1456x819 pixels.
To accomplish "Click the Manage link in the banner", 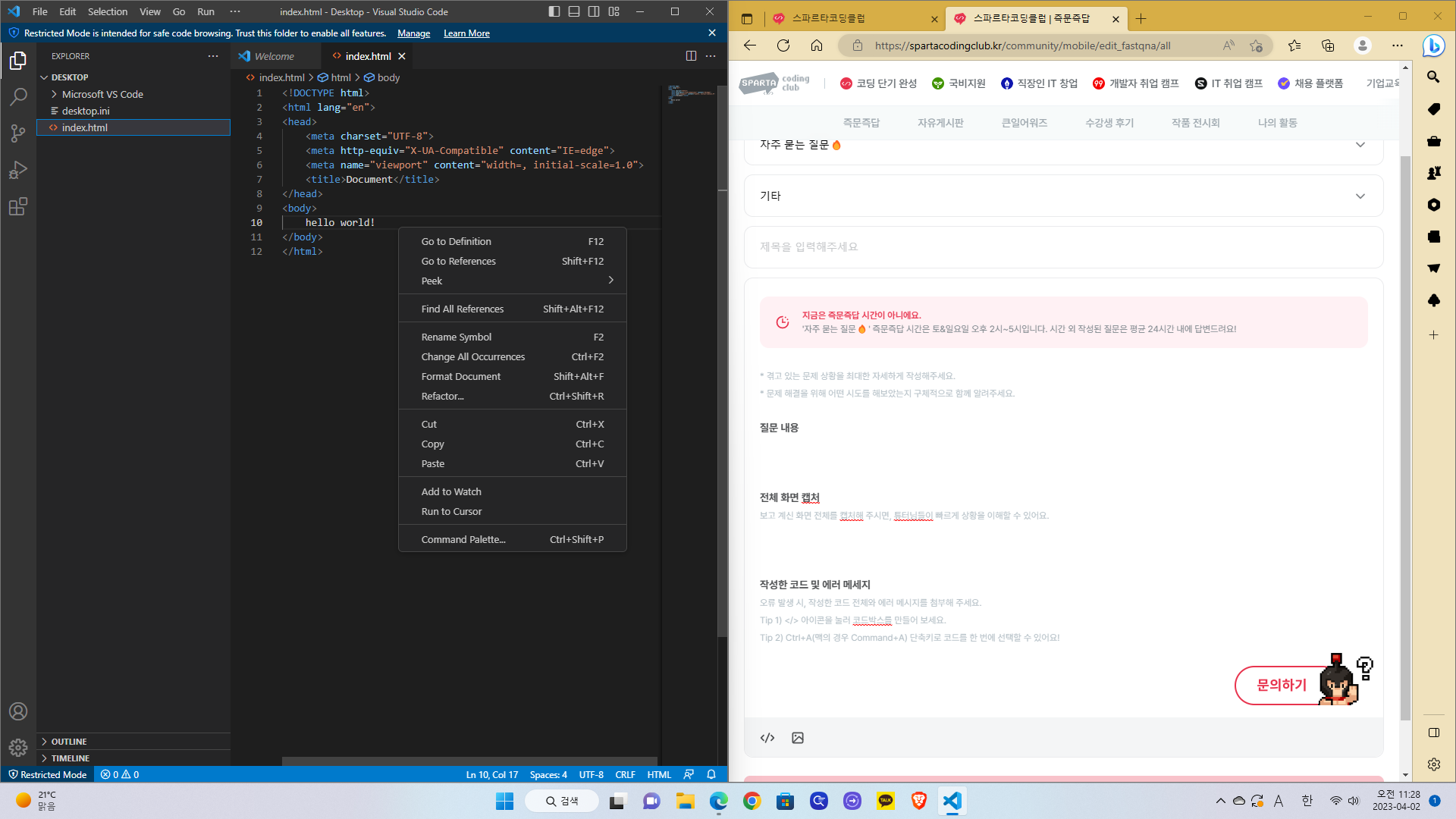I will (x=413, y=33).
